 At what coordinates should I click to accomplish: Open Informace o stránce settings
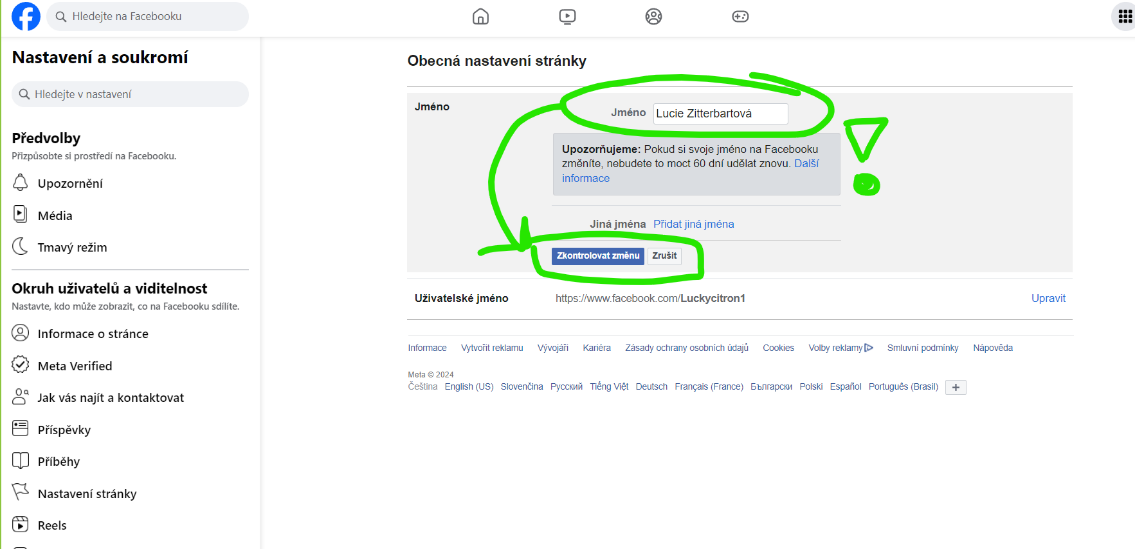(92, 334)
